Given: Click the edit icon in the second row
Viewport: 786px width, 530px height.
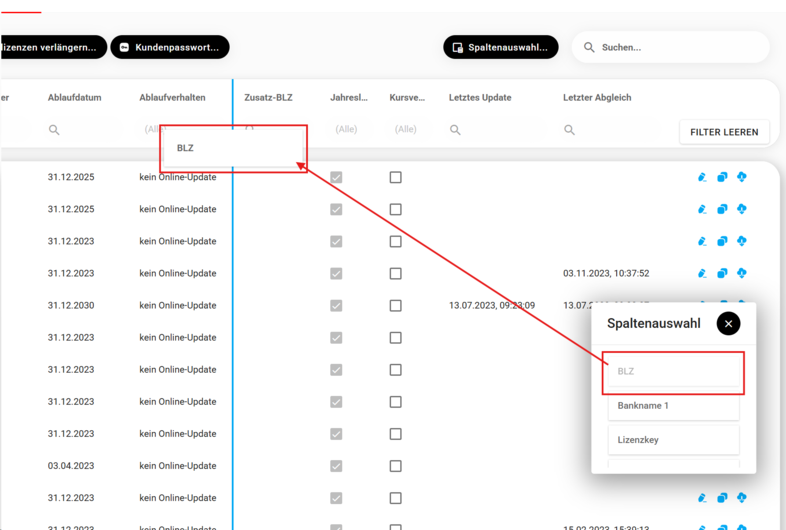Looking at the screenshot, I should tap(702, 209).
